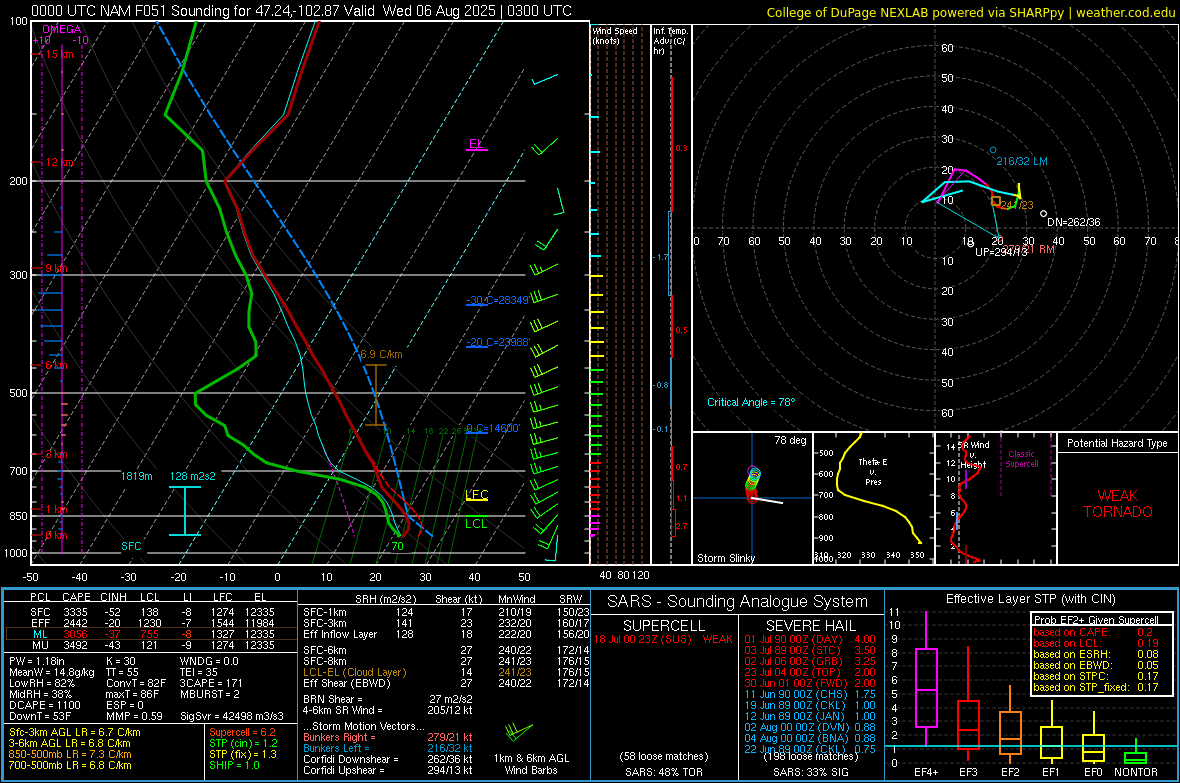This screenshot has width=1180, height=783.
Task: Click the magenta EL label on the skew-T
Action: coord(476,144)
